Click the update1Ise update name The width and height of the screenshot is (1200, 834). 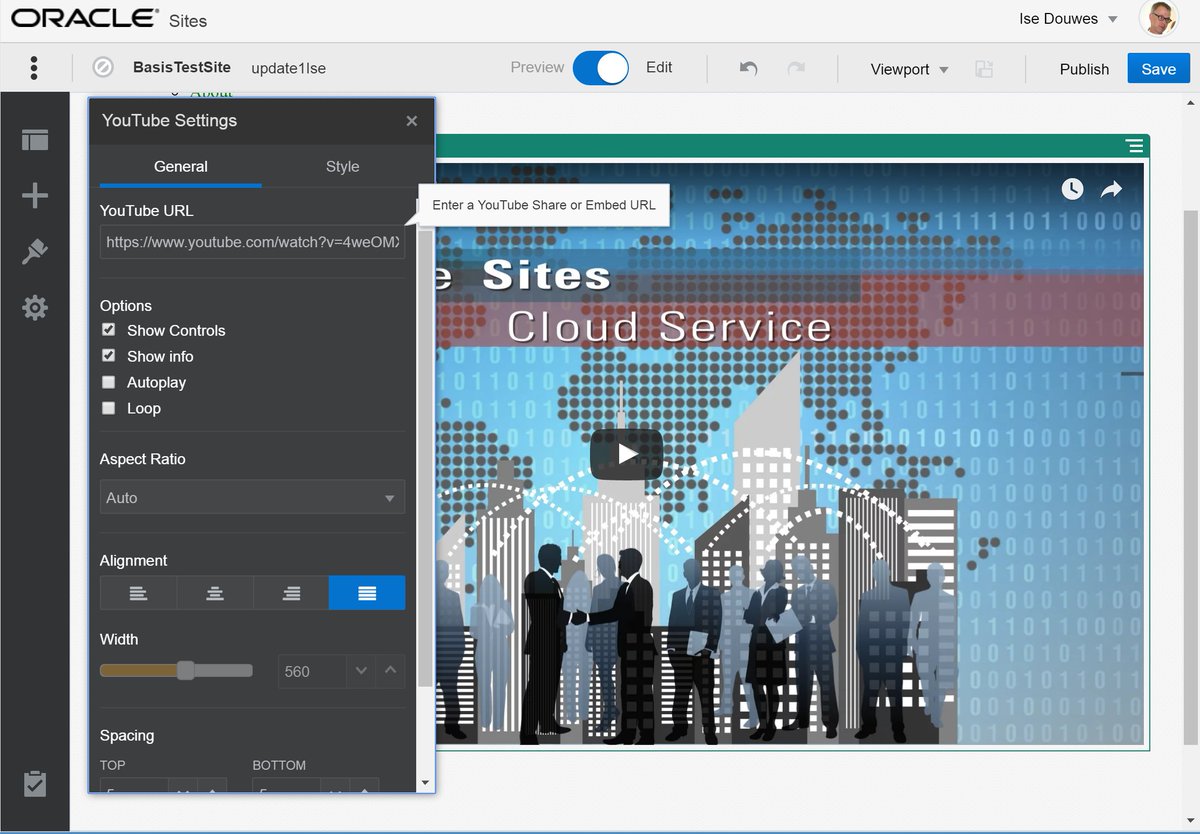click(x=288, y=68)
